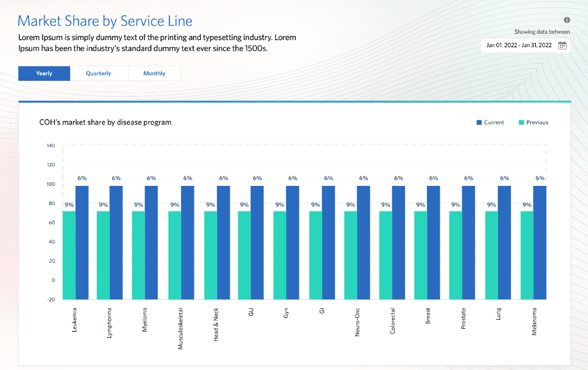The width and height of the screenshot is (588, 370).
Task: Click the Prostate current blue bar
Action: point(468,243)
